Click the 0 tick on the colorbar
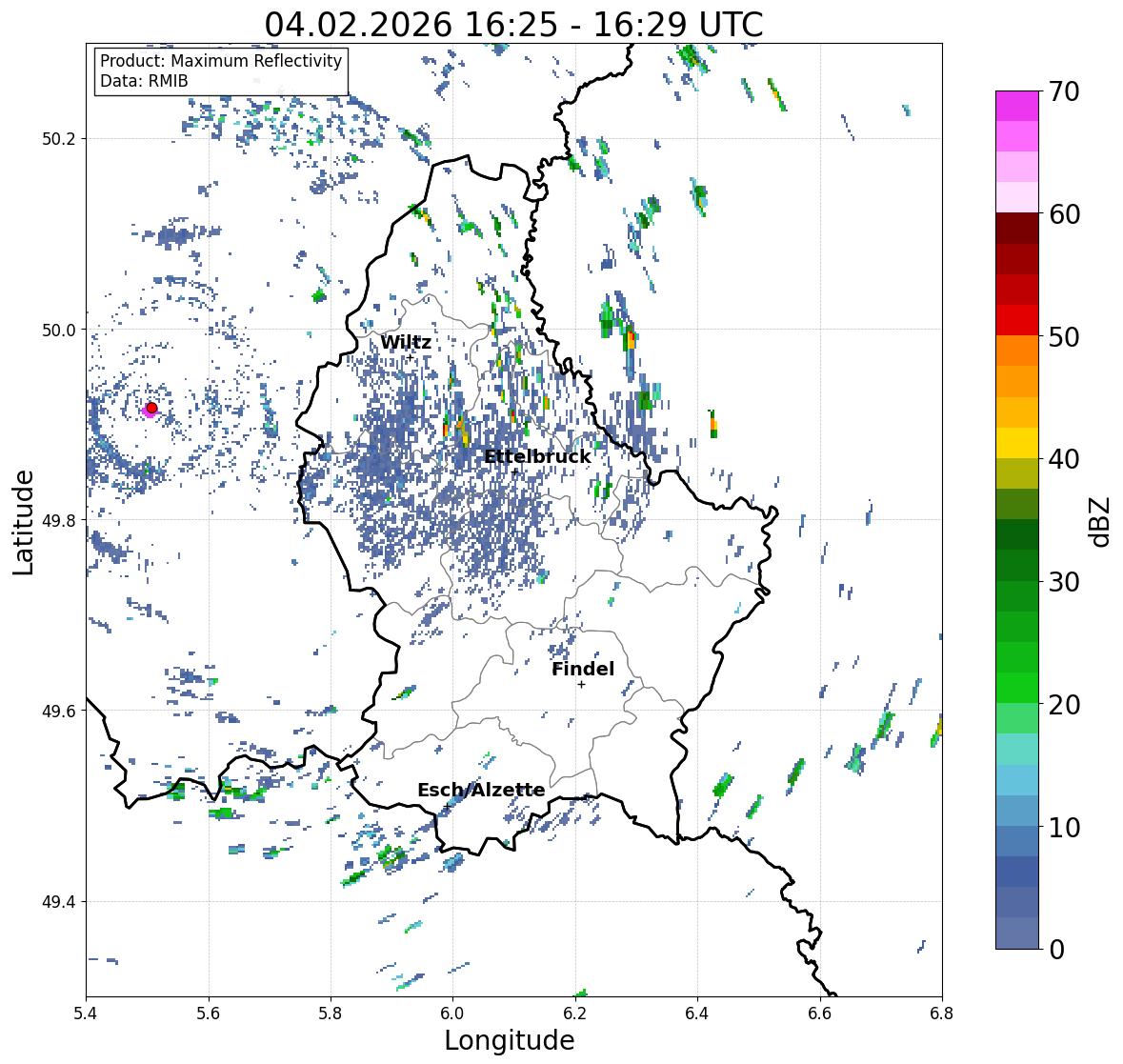 [x=1056, y=950]
